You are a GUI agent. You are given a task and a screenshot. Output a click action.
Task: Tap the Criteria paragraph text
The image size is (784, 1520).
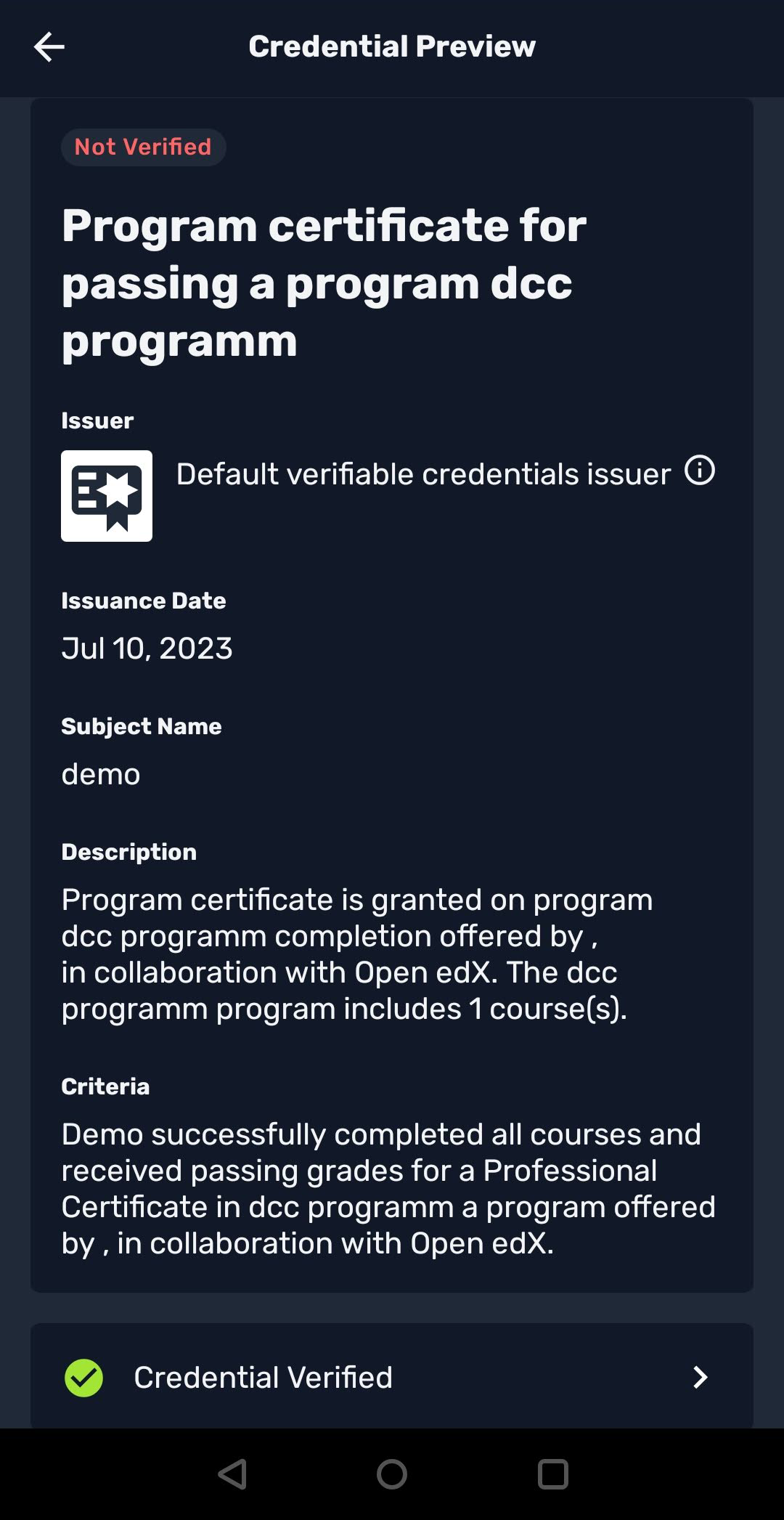388,1188
